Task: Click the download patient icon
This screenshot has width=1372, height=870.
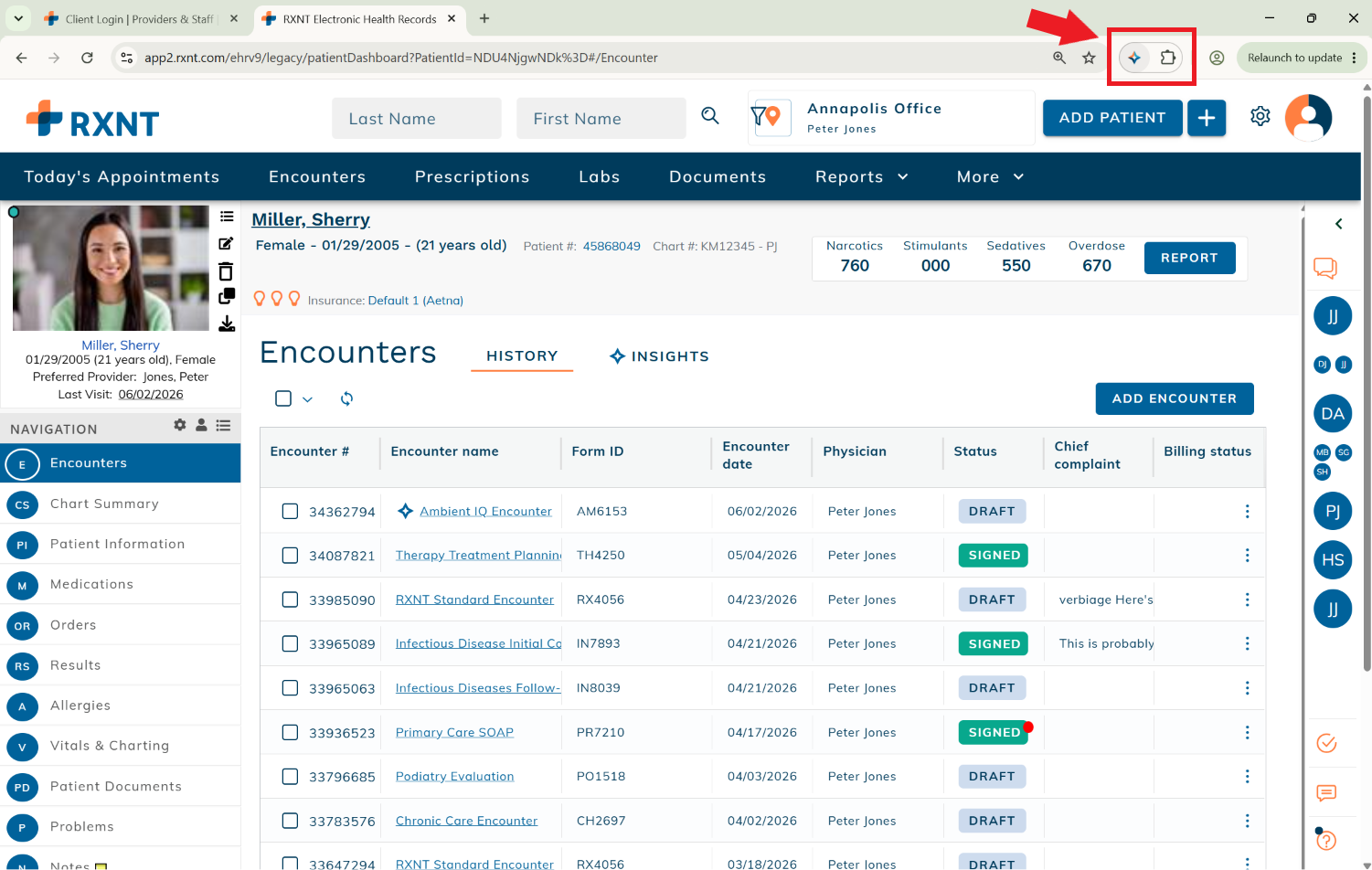Action: click(227, 324)
